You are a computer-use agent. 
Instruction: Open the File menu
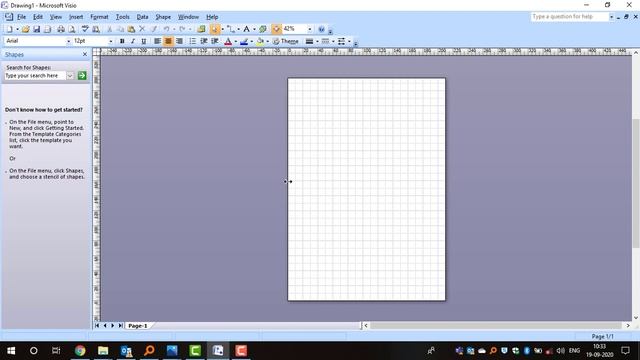(x=21, y=17)
